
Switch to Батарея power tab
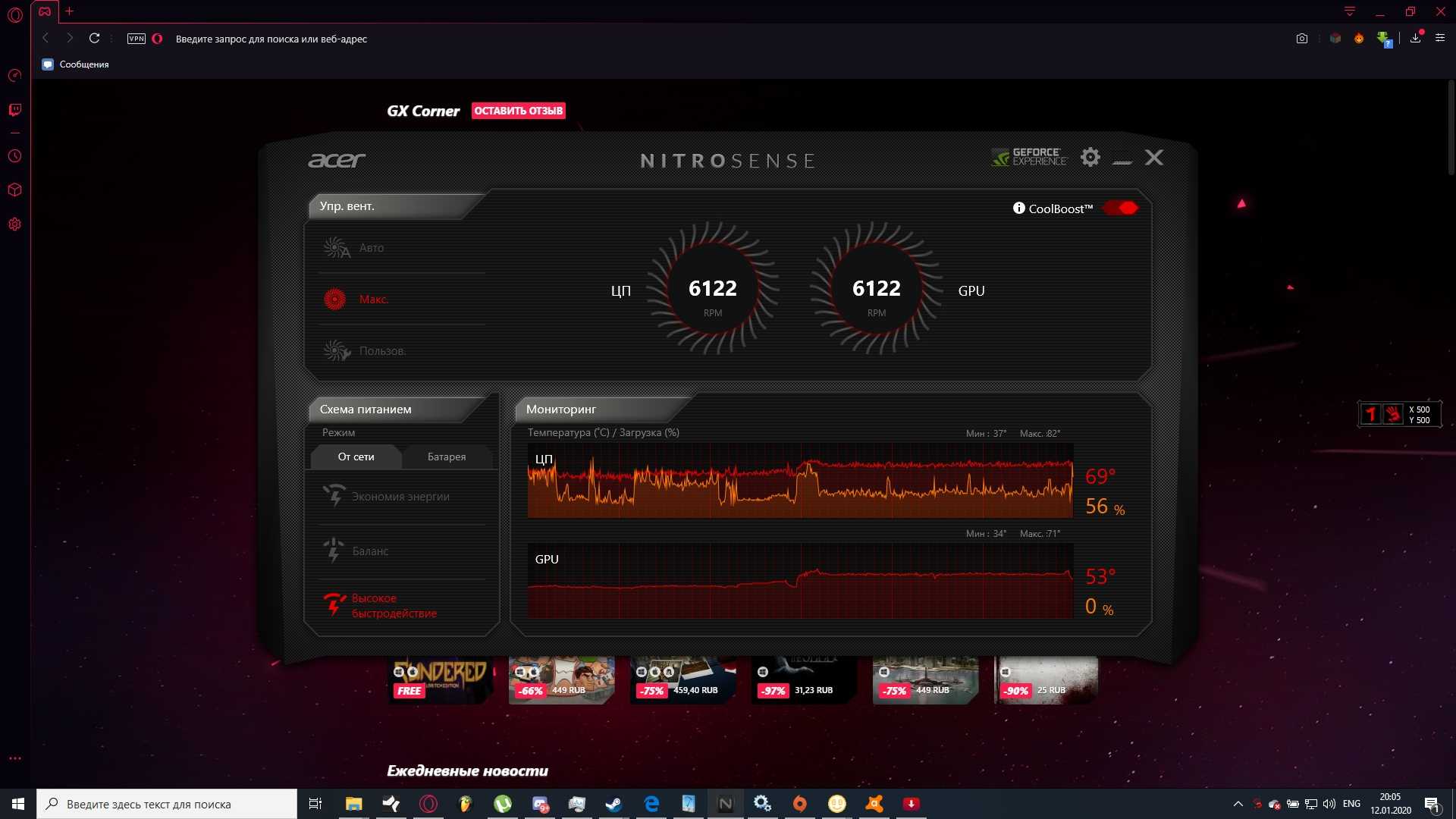coord(447,457)
